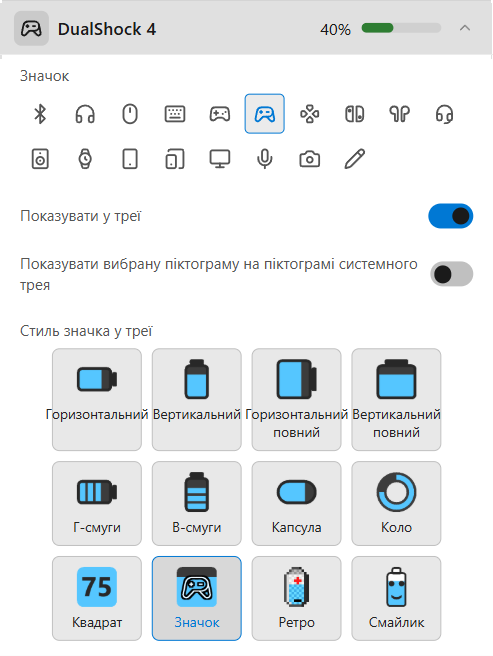Viewport: 493px width, 656px height.
Task: Select the pen stylus icon
Action: coord(354,159)
